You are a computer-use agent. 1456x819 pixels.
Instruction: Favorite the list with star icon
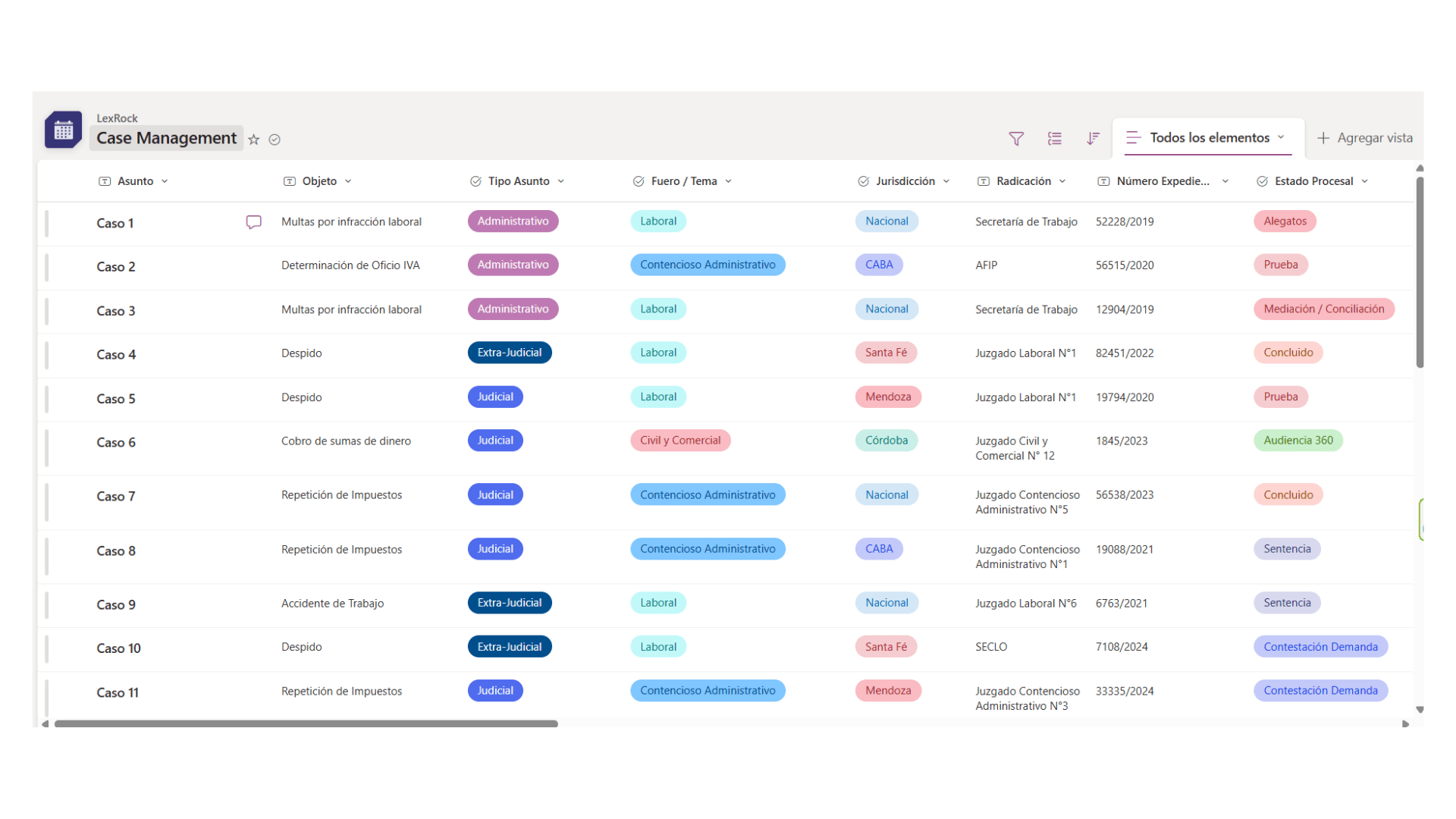tap(254, 140)
